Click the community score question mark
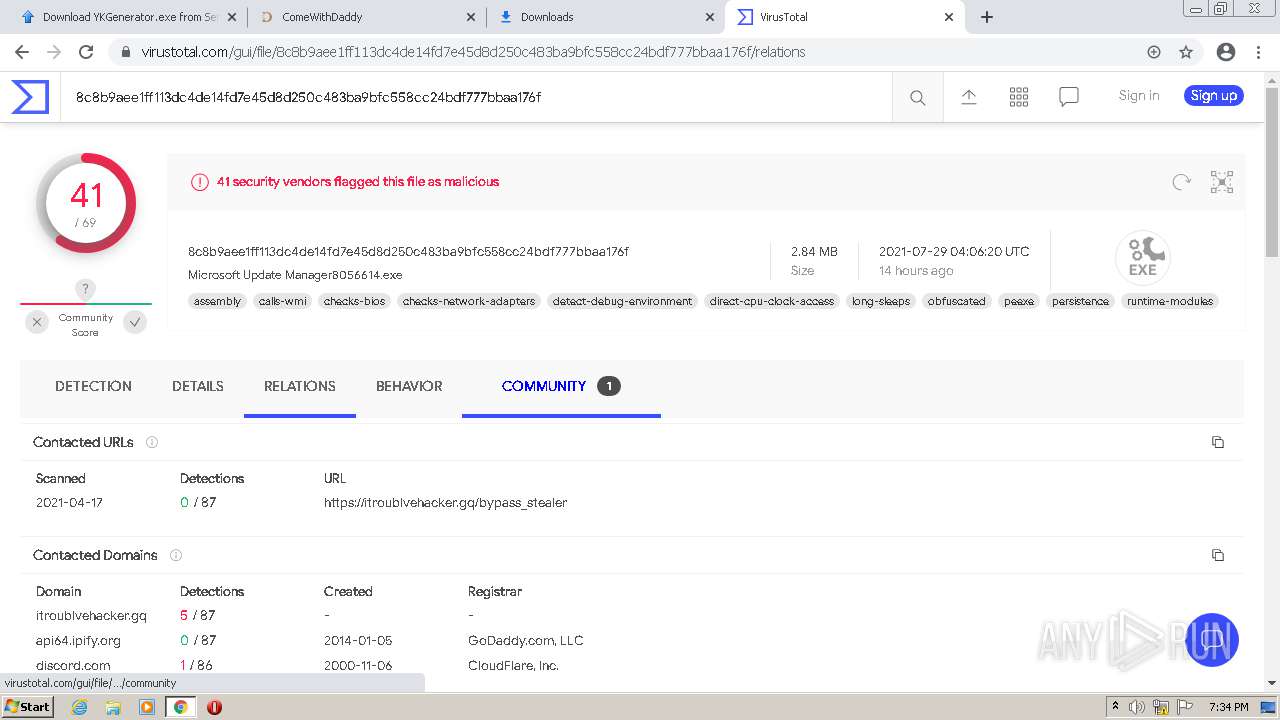The image size is (1280, 720). pos(86,289)
